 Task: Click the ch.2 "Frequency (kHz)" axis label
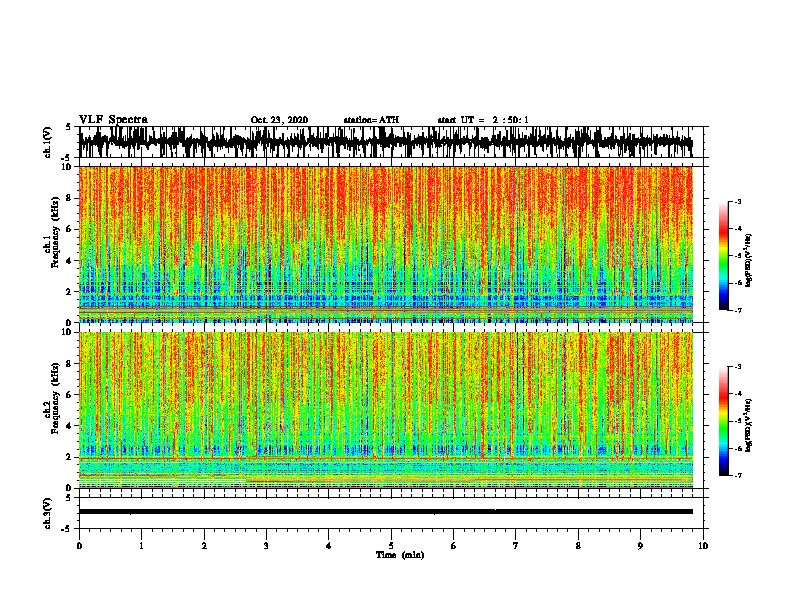tap(55, 398)
